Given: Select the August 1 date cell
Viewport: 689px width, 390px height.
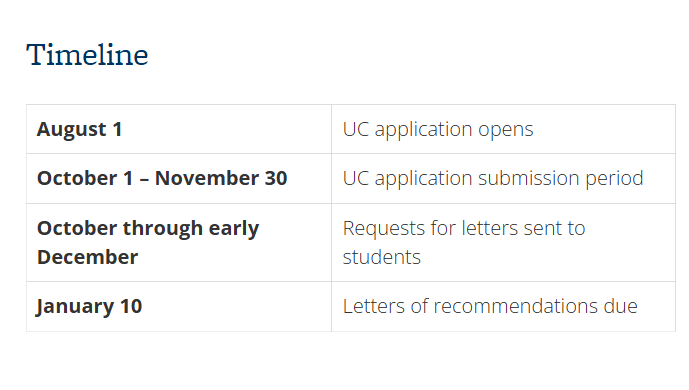Looking at the screenshot, I should [x=179, y=129].
